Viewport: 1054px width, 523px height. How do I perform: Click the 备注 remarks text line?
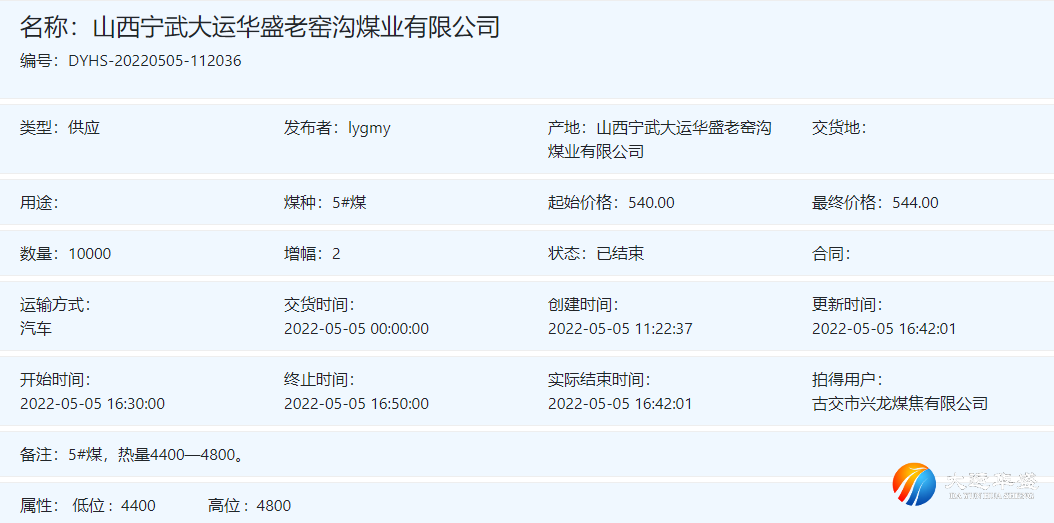click(x=132, y=455)
